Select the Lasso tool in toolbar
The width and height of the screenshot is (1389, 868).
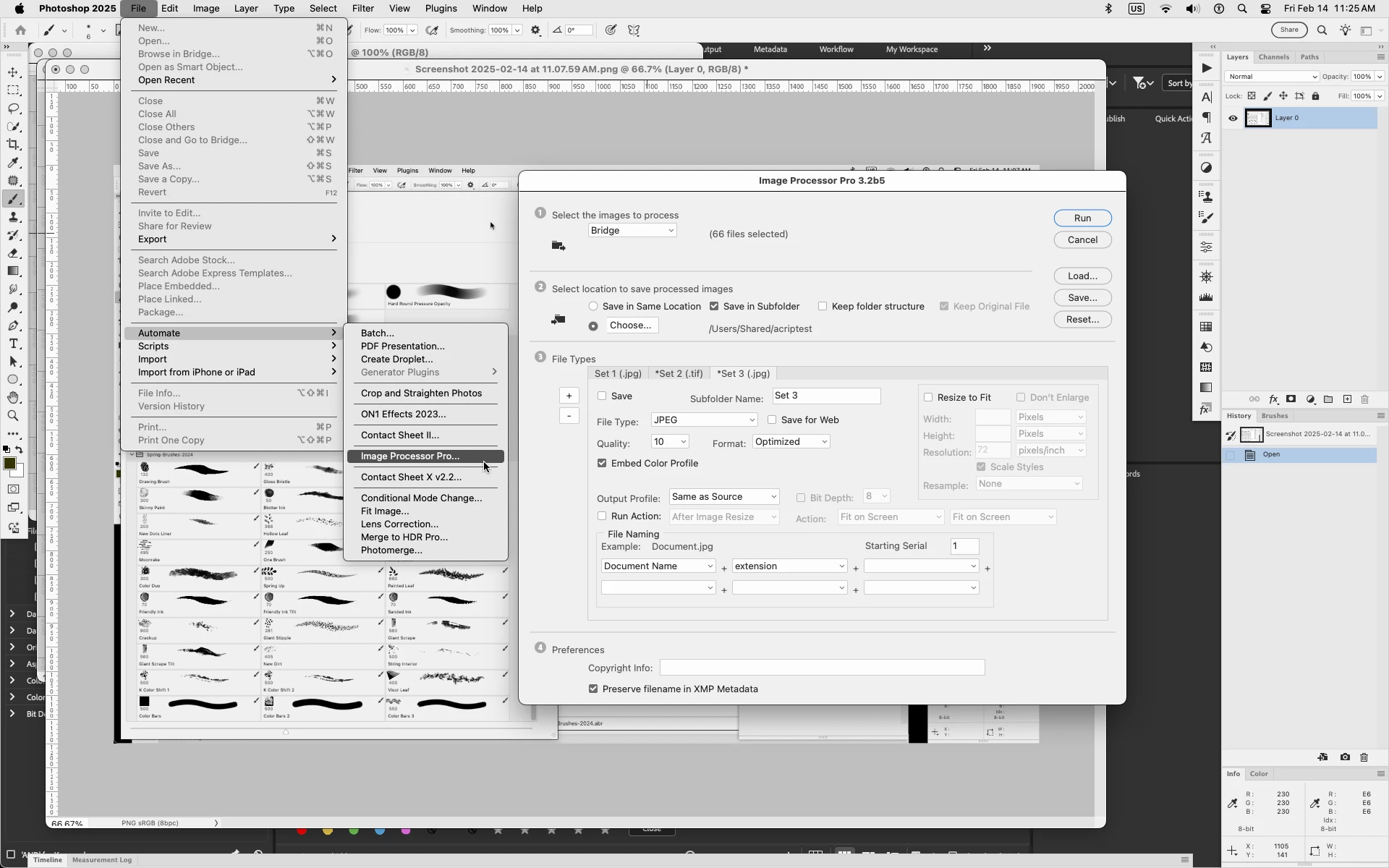coord(14,109)
